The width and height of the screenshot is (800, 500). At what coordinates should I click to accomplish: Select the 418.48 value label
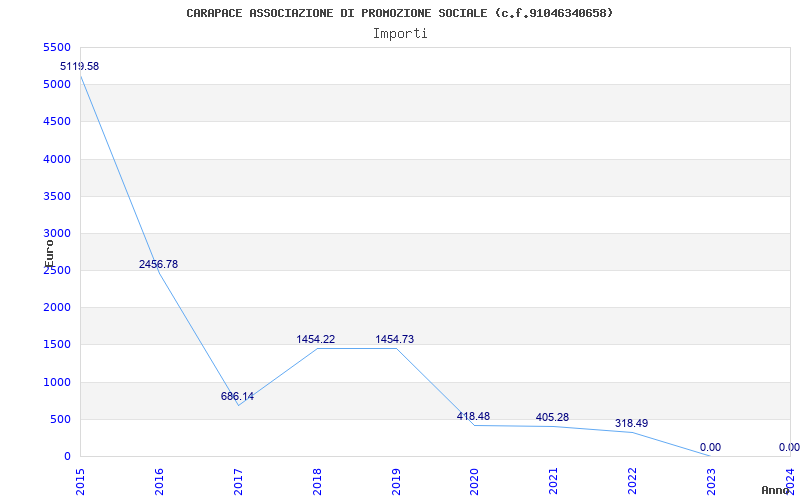coord(473,416)
